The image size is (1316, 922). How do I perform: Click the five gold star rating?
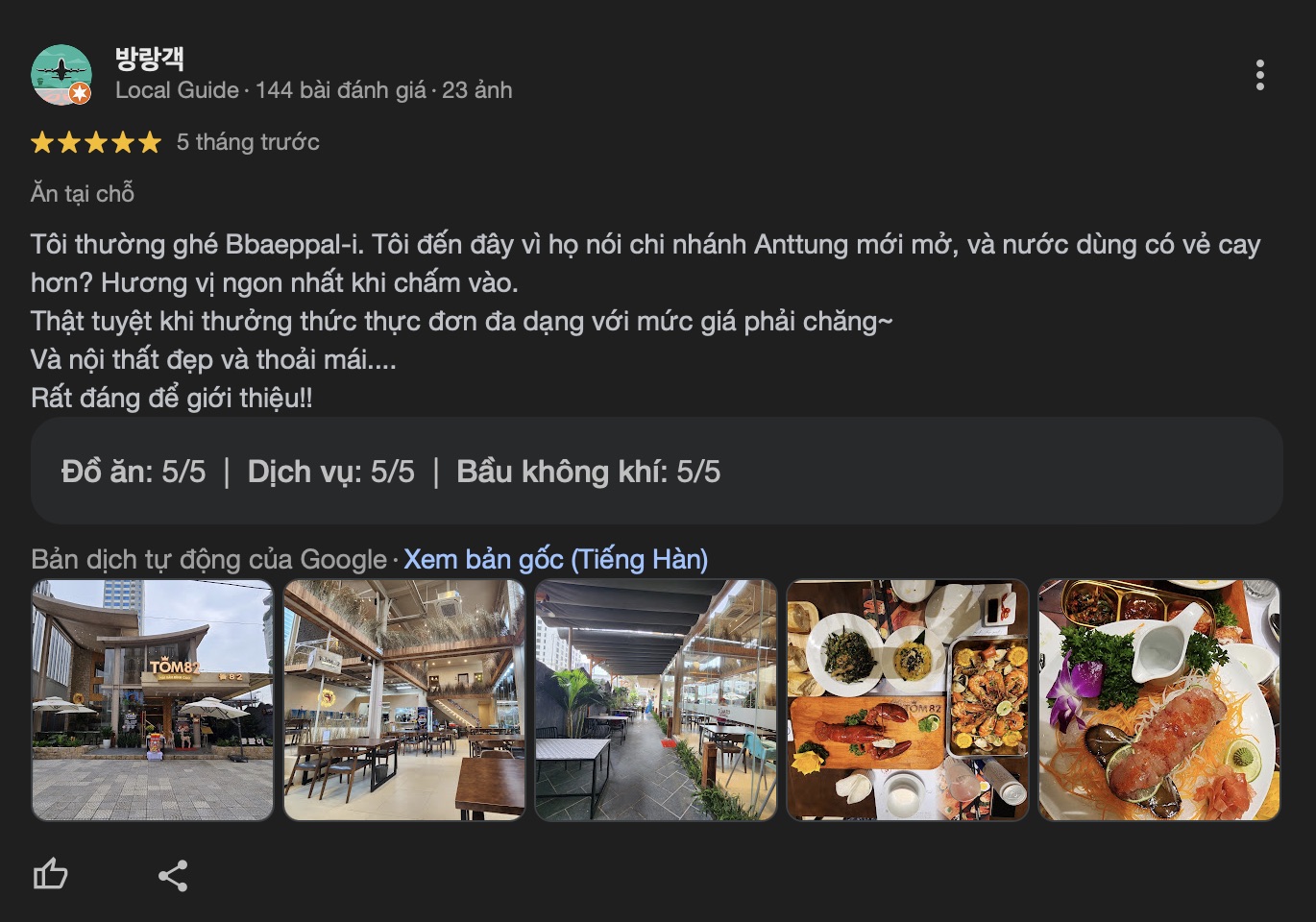pos(96,142)
